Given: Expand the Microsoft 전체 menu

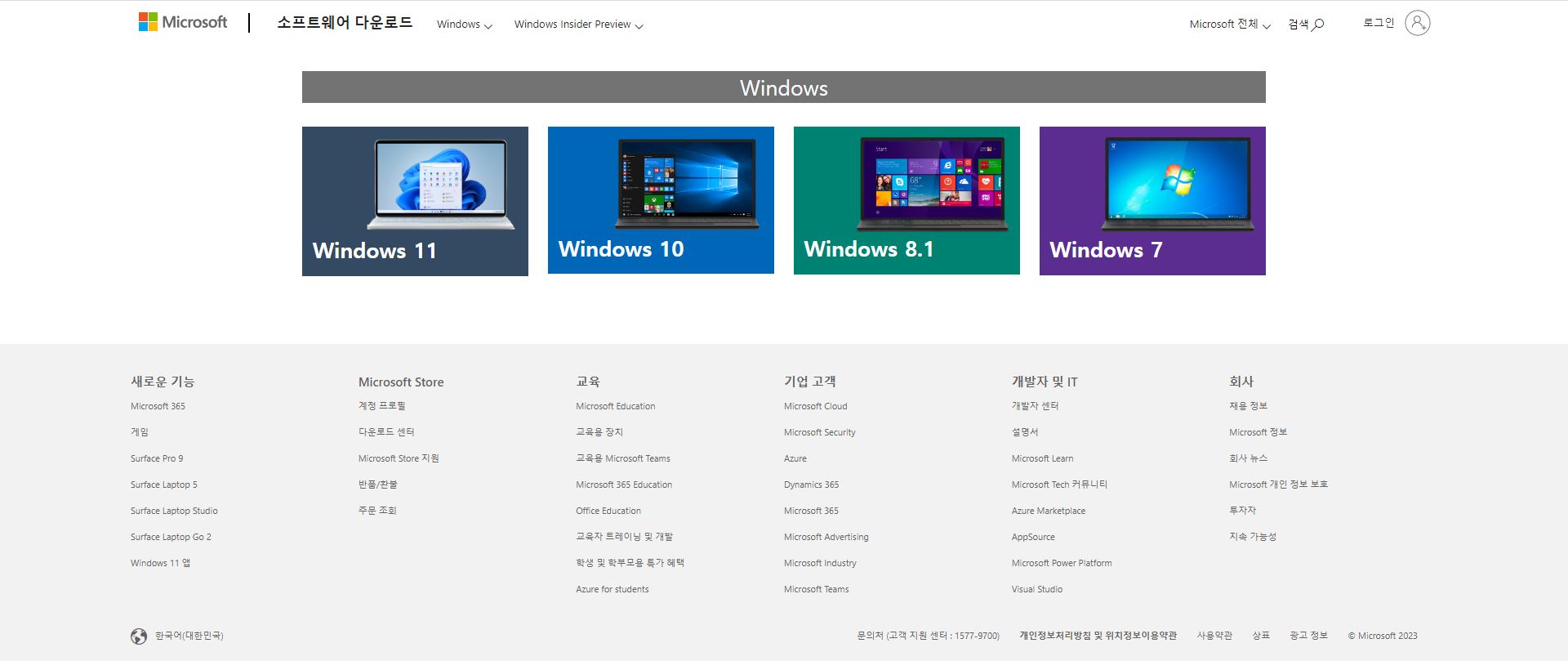Looking at the screenshot, I should pyautogui.click(x=1230, y=25).
